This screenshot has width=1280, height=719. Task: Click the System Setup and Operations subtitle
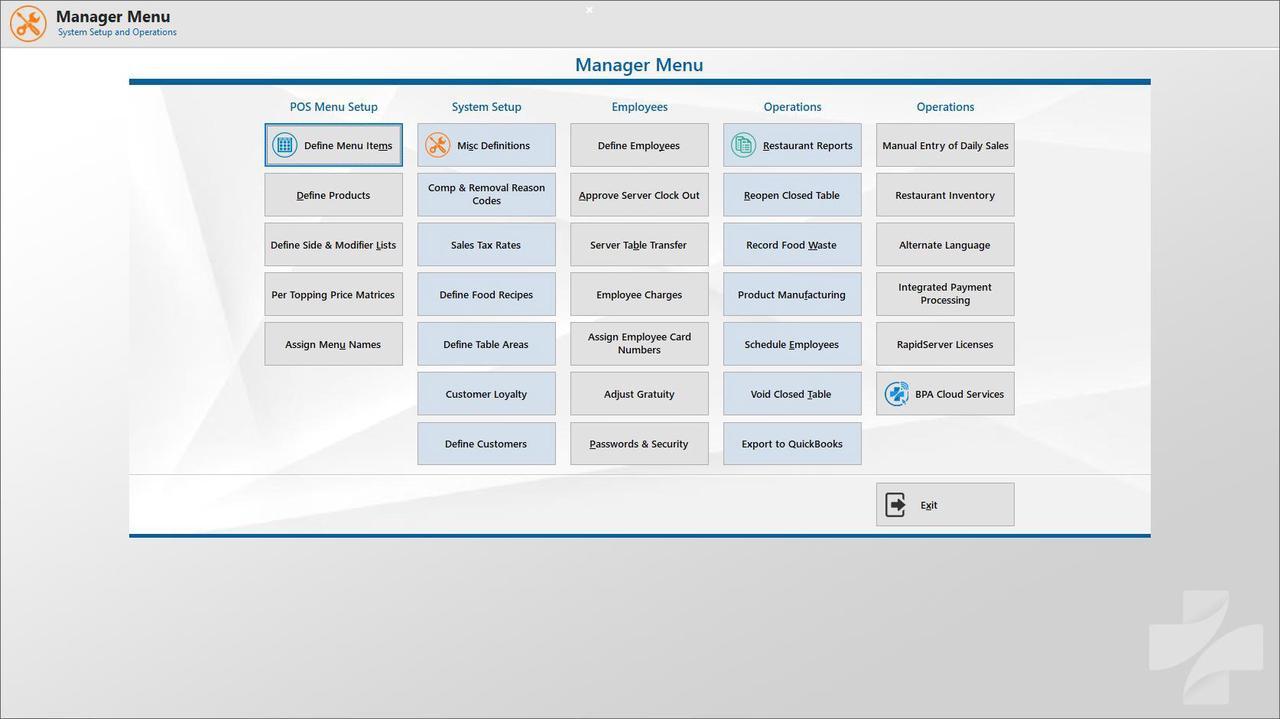[x=117, y=32]
